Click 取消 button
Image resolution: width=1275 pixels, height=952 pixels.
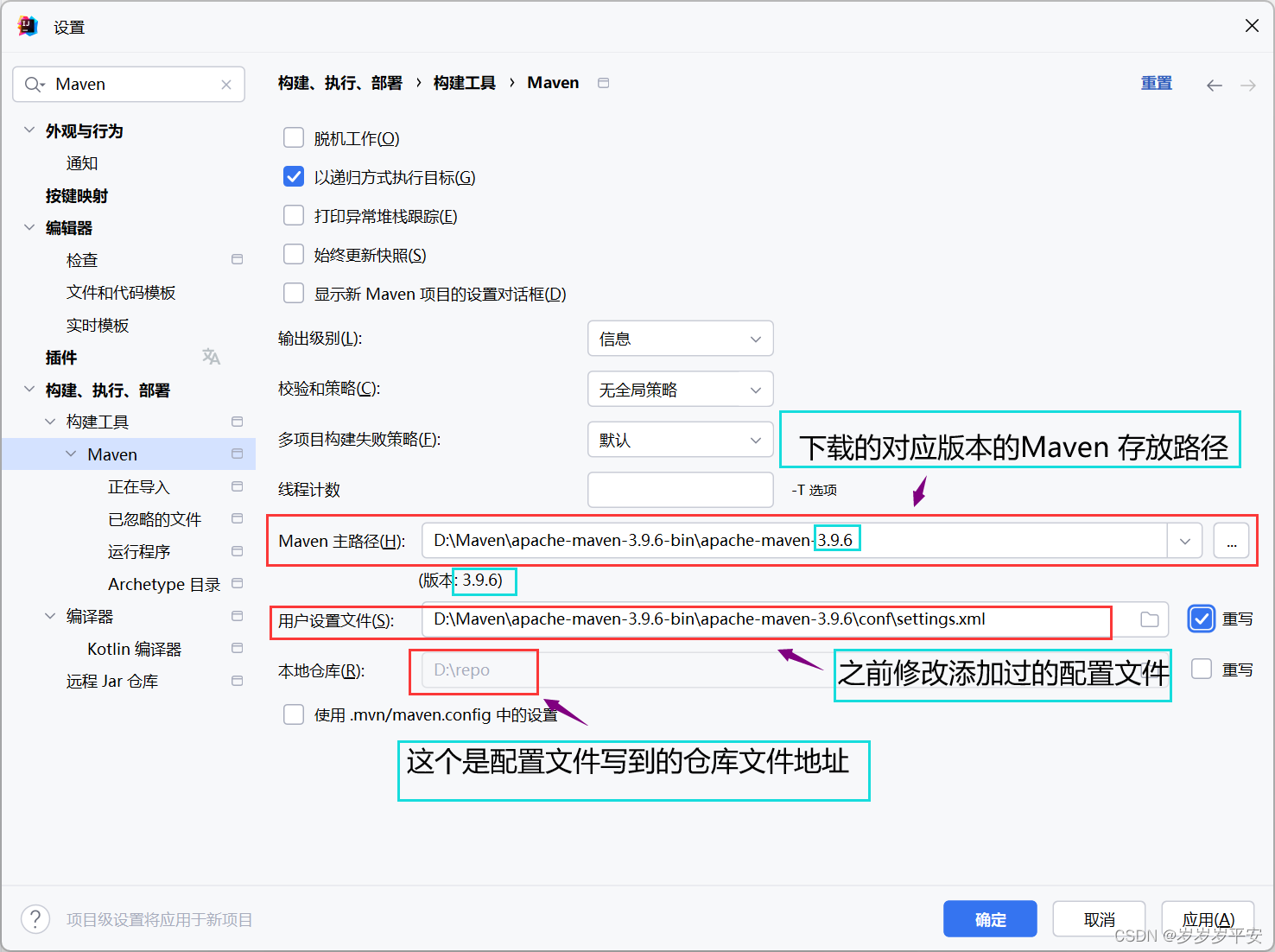point(1099,919)
